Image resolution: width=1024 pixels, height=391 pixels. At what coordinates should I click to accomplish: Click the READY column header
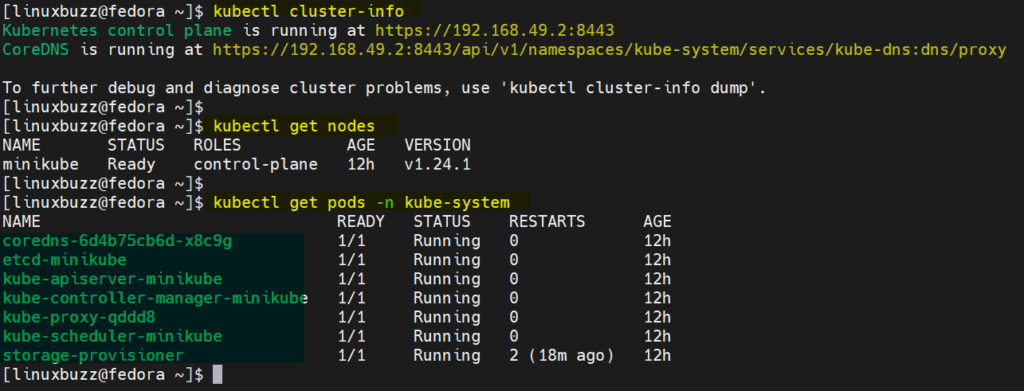[361, 221]
